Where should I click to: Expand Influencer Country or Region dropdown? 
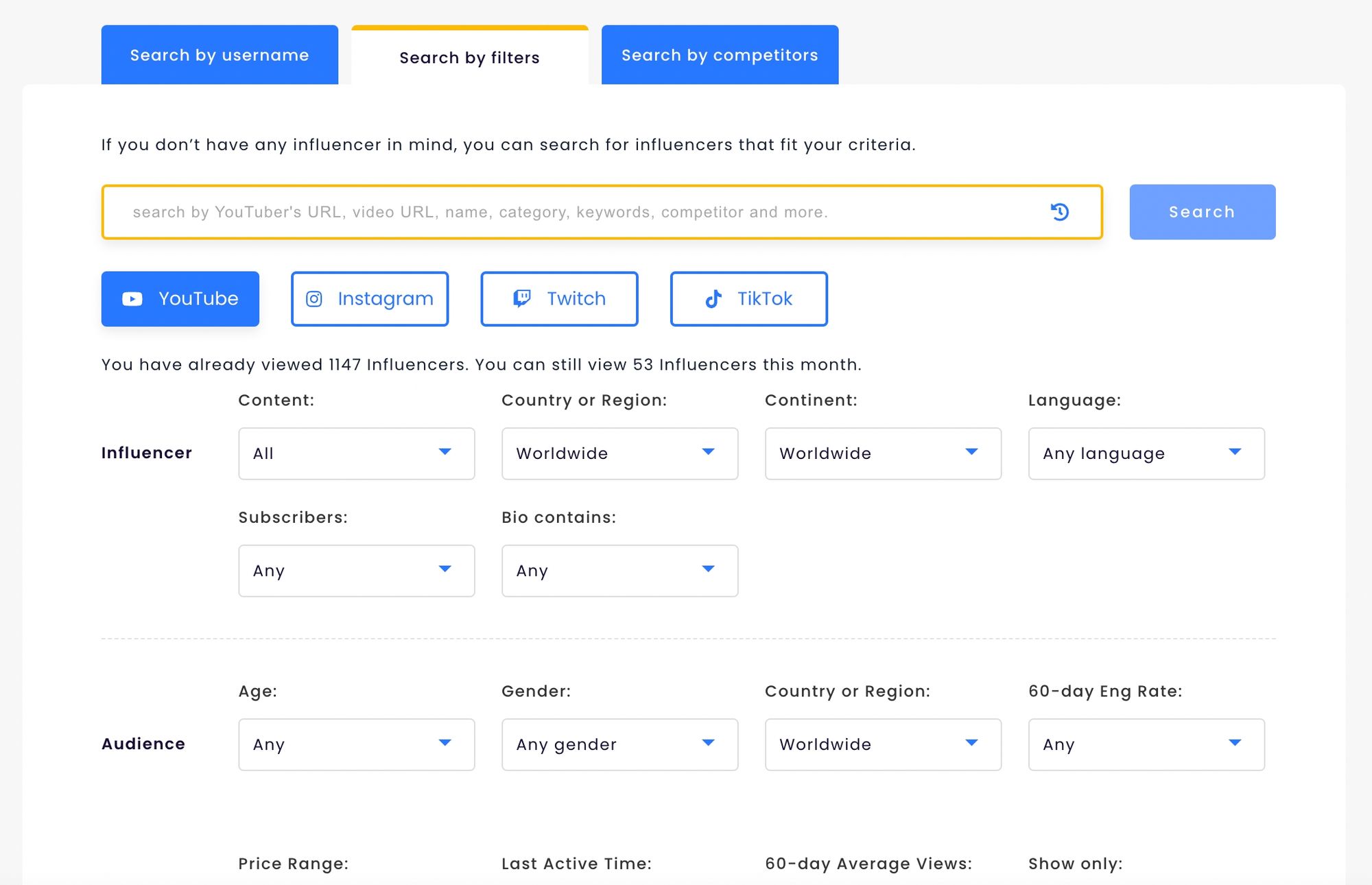pos(620,453)
